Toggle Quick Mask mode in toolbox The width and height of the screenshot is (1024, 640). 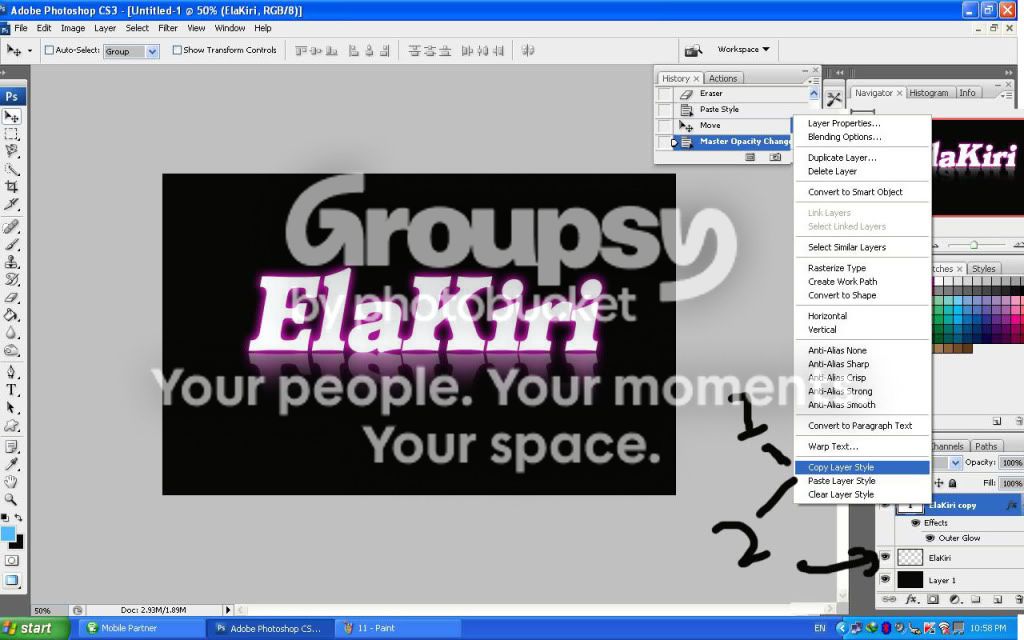tap(12, 560)
